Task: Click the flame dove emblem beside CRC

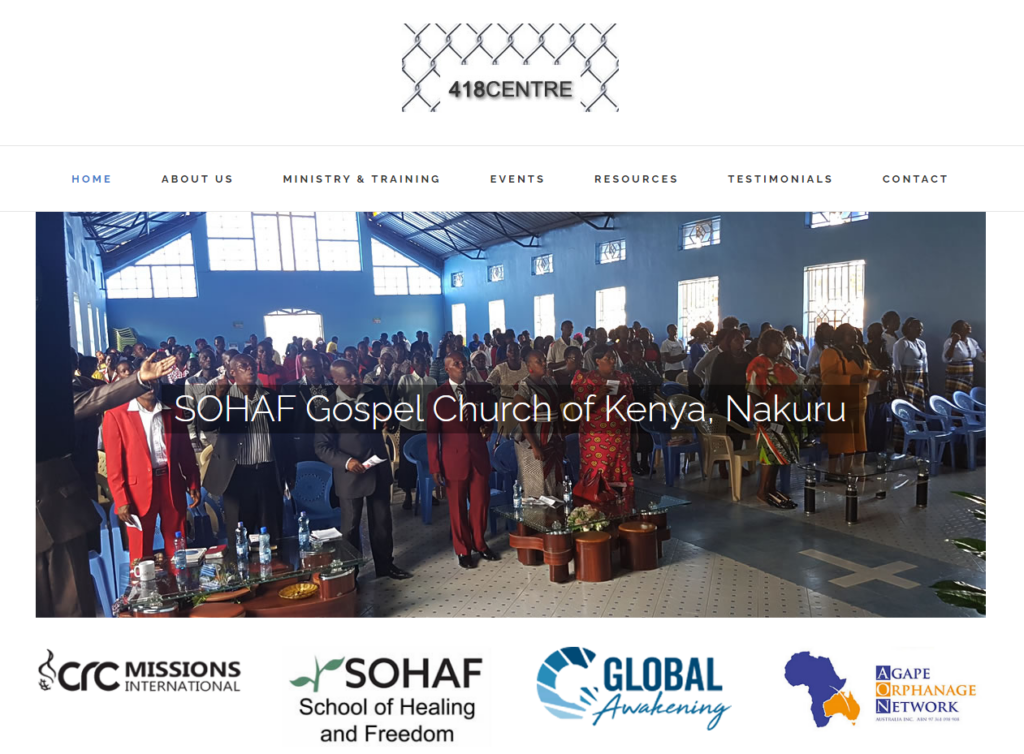Action: pos(47,670)
